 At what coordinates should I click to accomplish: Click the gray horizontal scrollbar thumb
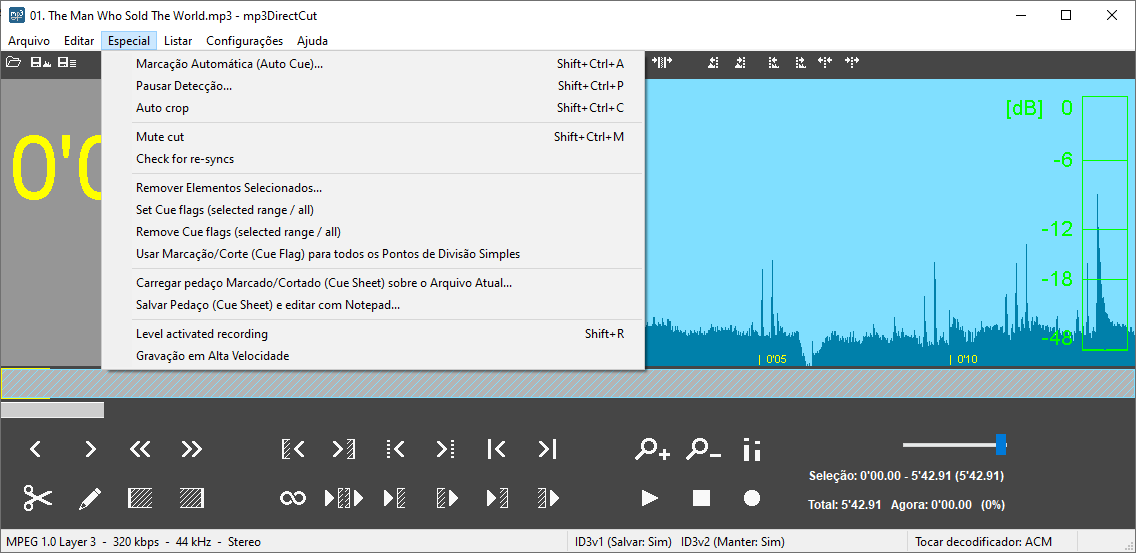[x=52, y=410]
